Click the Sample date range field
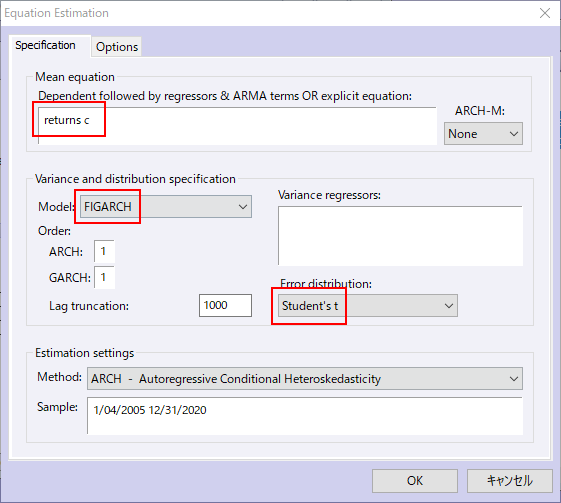The width and height of the screenshot is (561, 503). click(x=305, y=416)
